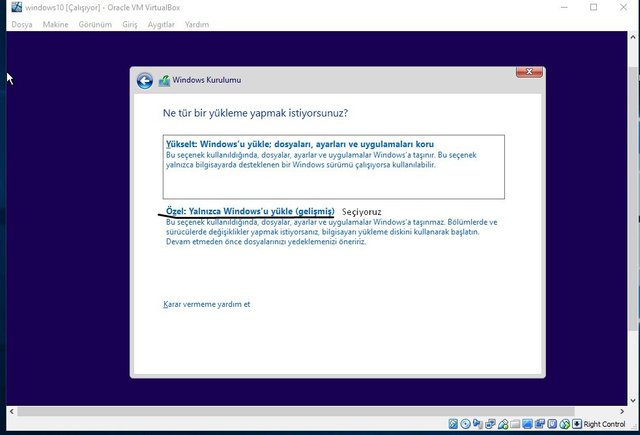Click the hard disk activity status icon
This screenshot has height=435, width=640.
[453, 424]
